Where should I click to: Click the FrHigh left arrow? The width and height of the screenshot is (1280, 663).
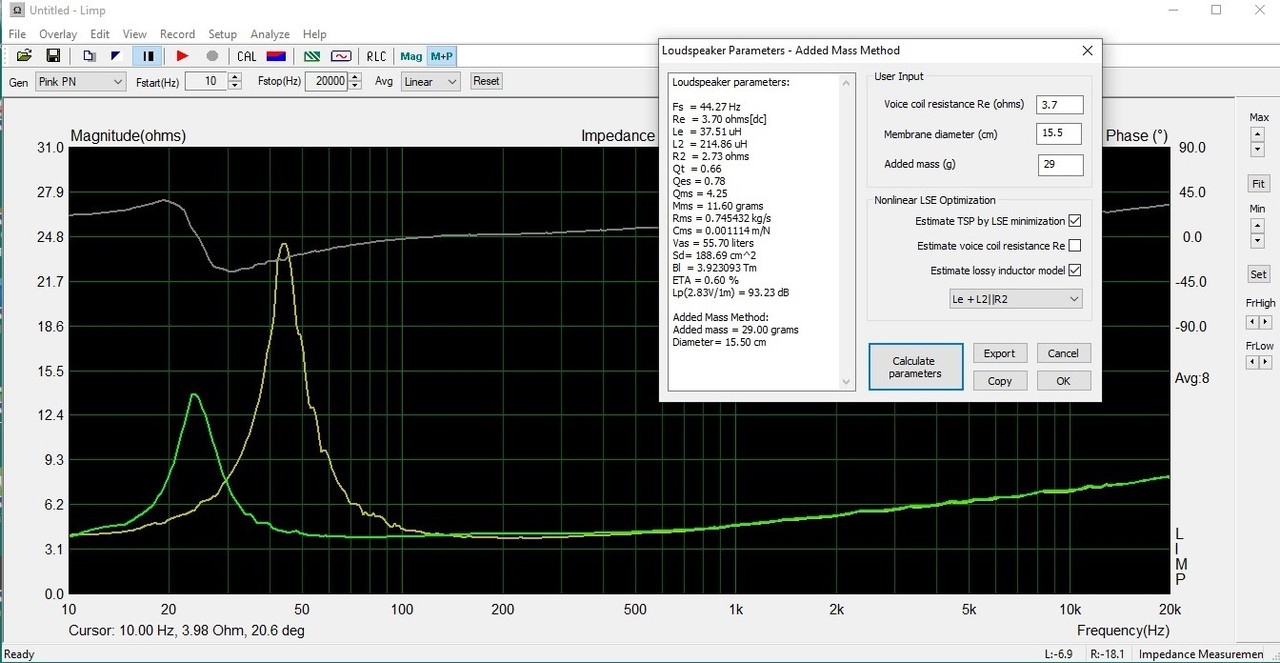(1251, 322)
